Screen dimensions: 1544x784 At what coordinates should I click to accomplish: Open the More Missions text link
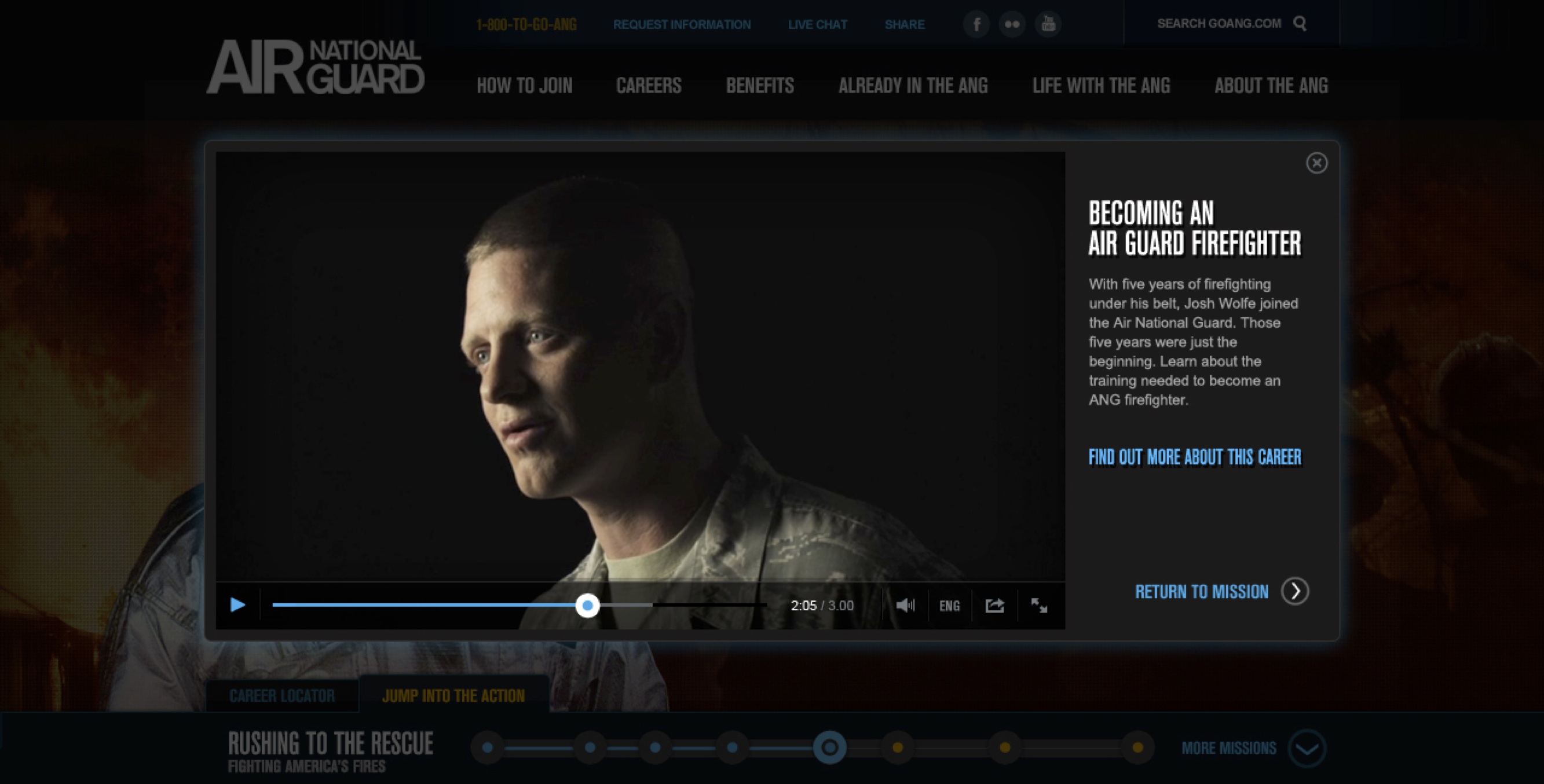(x=1229, y=748)
